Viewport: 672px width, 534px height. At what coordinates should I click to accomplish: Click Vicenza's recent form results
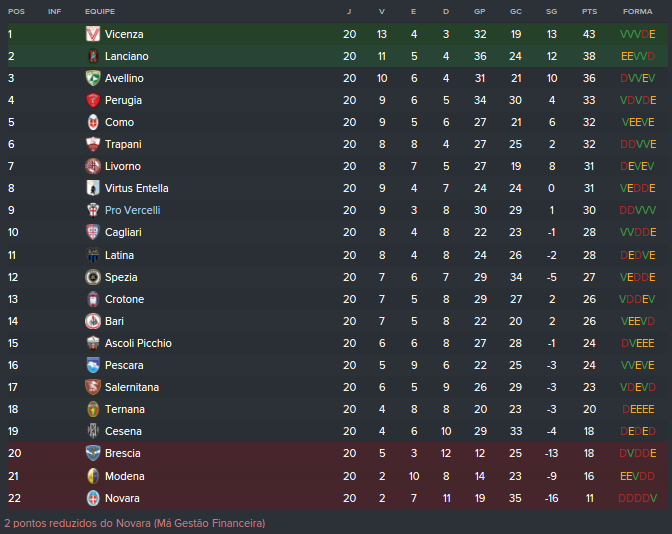(x=637, y=34)
